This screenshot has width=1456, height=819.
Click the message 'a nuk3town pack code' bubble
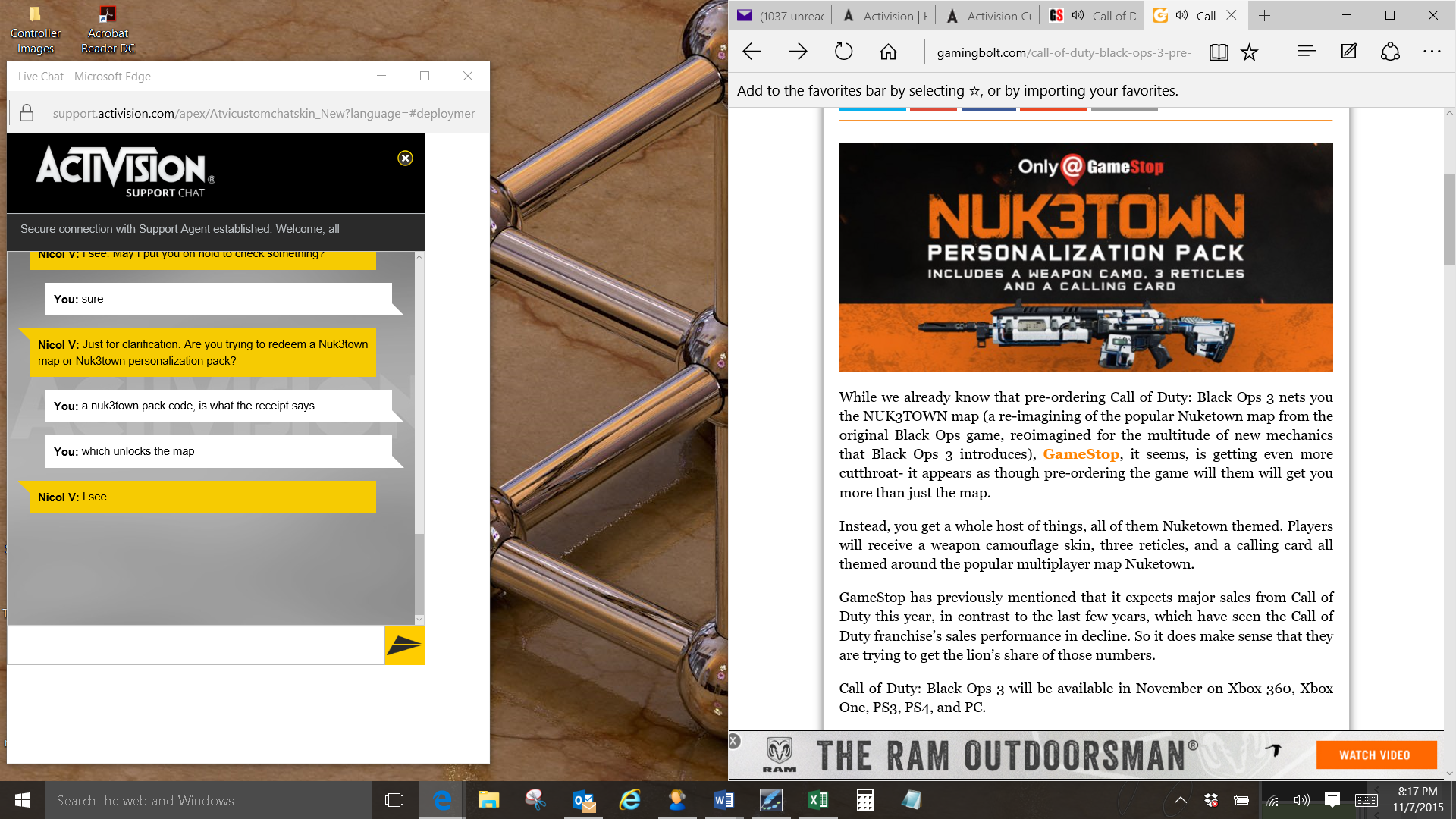tap(218, 406)
